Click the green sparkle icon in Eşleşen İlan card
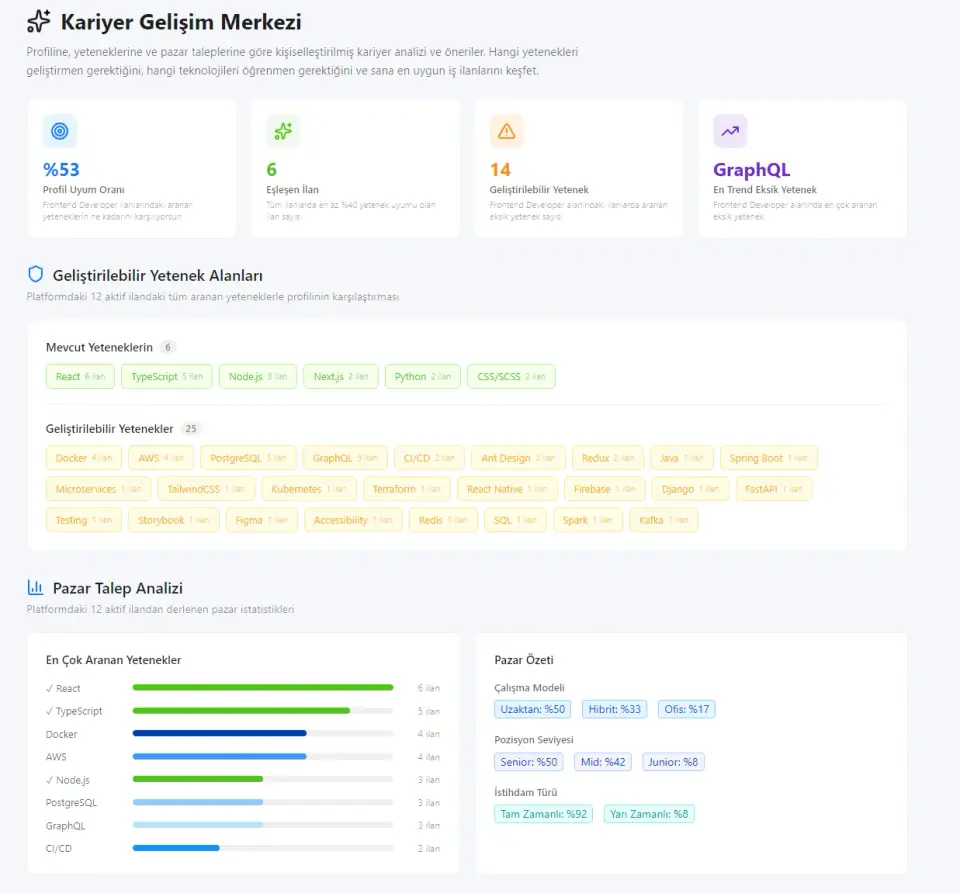This screenshot has height=893, width=960. tap(283, 131)
